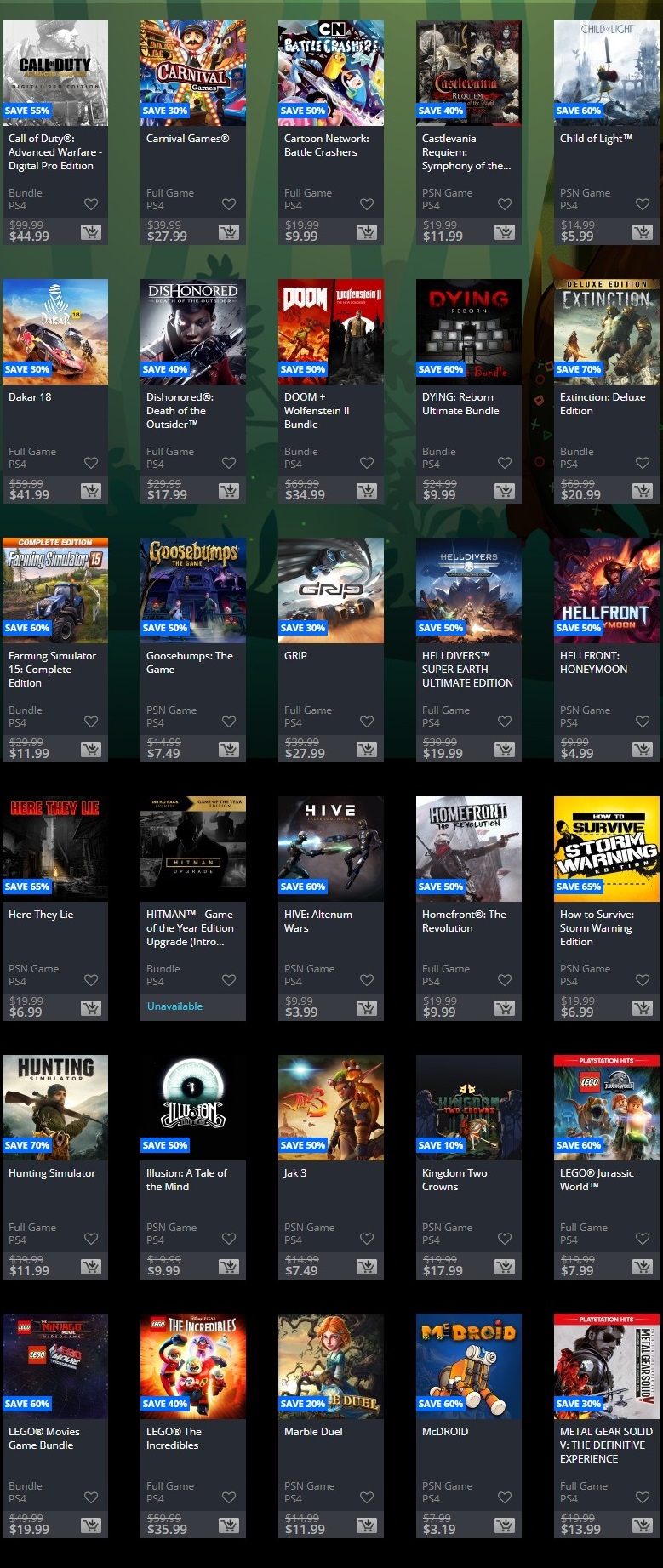Viewport: 663px width, 1568px height.
Task: Add Goosebumps: The Game to cart
Action: click(228, 749)
